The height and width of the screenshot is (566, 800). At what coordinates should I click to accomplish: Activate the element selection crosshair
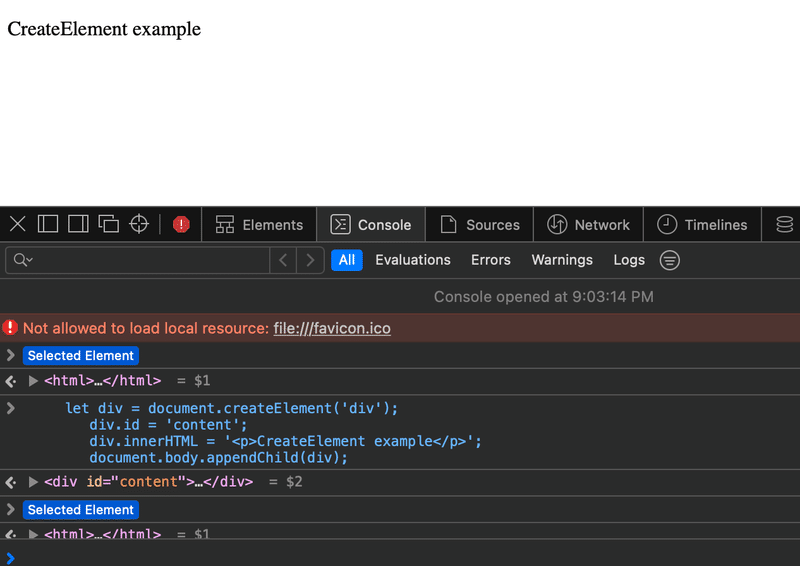coord(139,224)
